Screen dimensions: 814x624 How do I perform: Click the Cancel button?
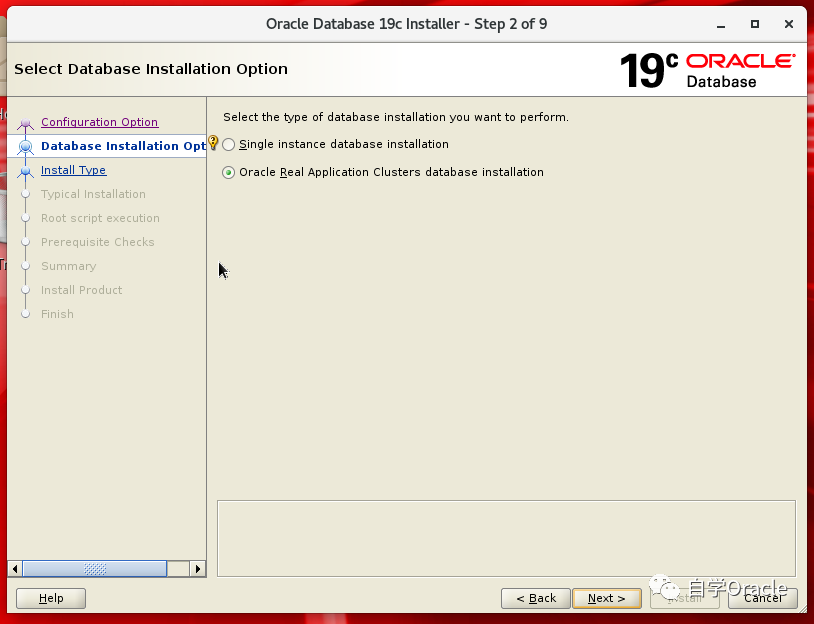pyautogui.click(x=763, y=599)
